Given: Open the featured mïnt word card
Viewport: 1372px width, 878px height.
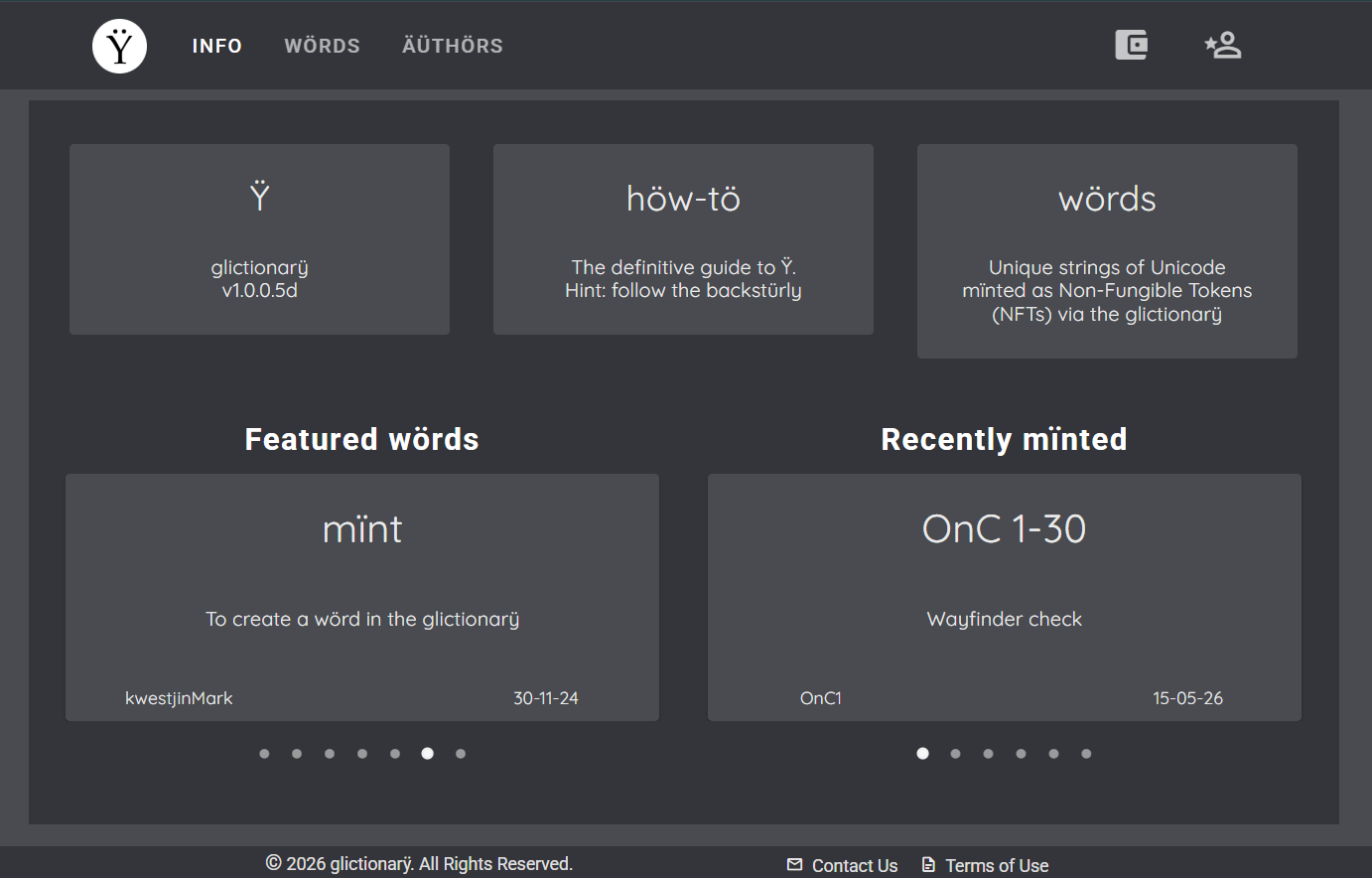Looking at the screenshot, I should tap(362, 597).
